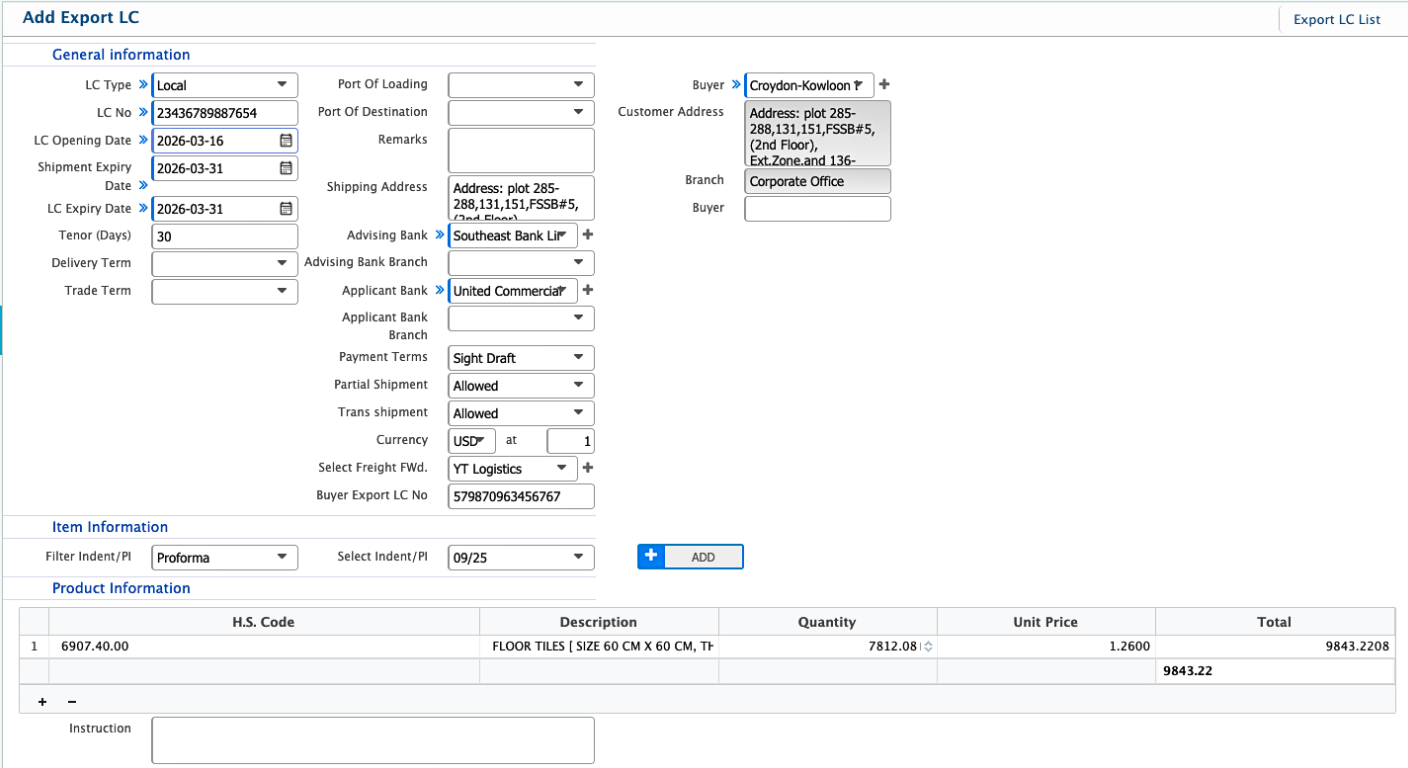Click the FLOOR TILES description cell

point(599,647)
